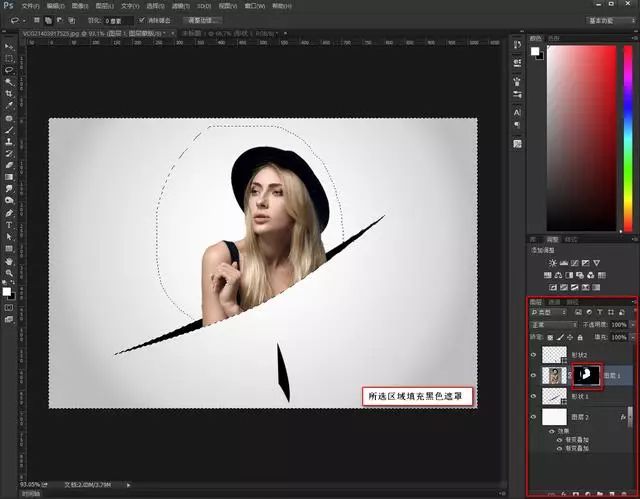This screenshot has width=640, height=499.
Task: Select the Rectangle shape tool
Action: (9, 249)
